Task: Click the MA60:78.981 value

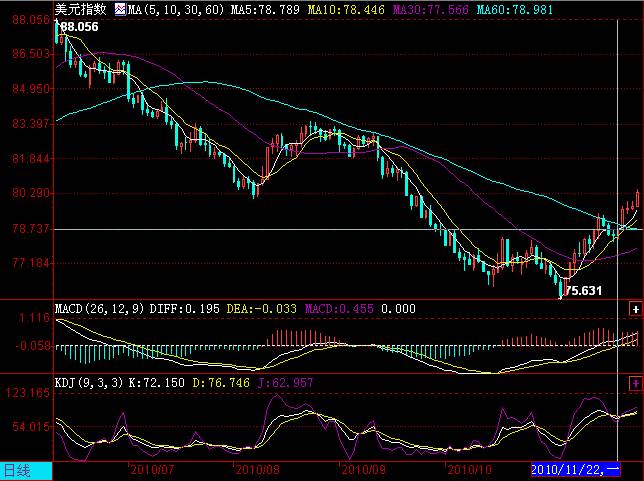Action: [x=515, y=9]
